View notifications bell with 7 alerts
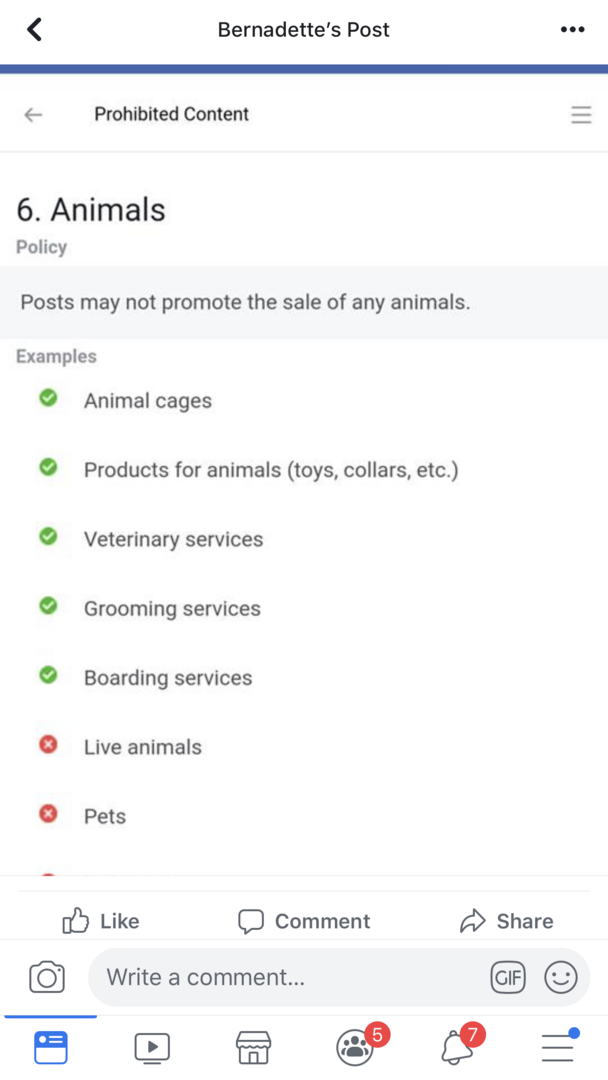This screenshot has height=1080, width=608. pos(458,1047)
